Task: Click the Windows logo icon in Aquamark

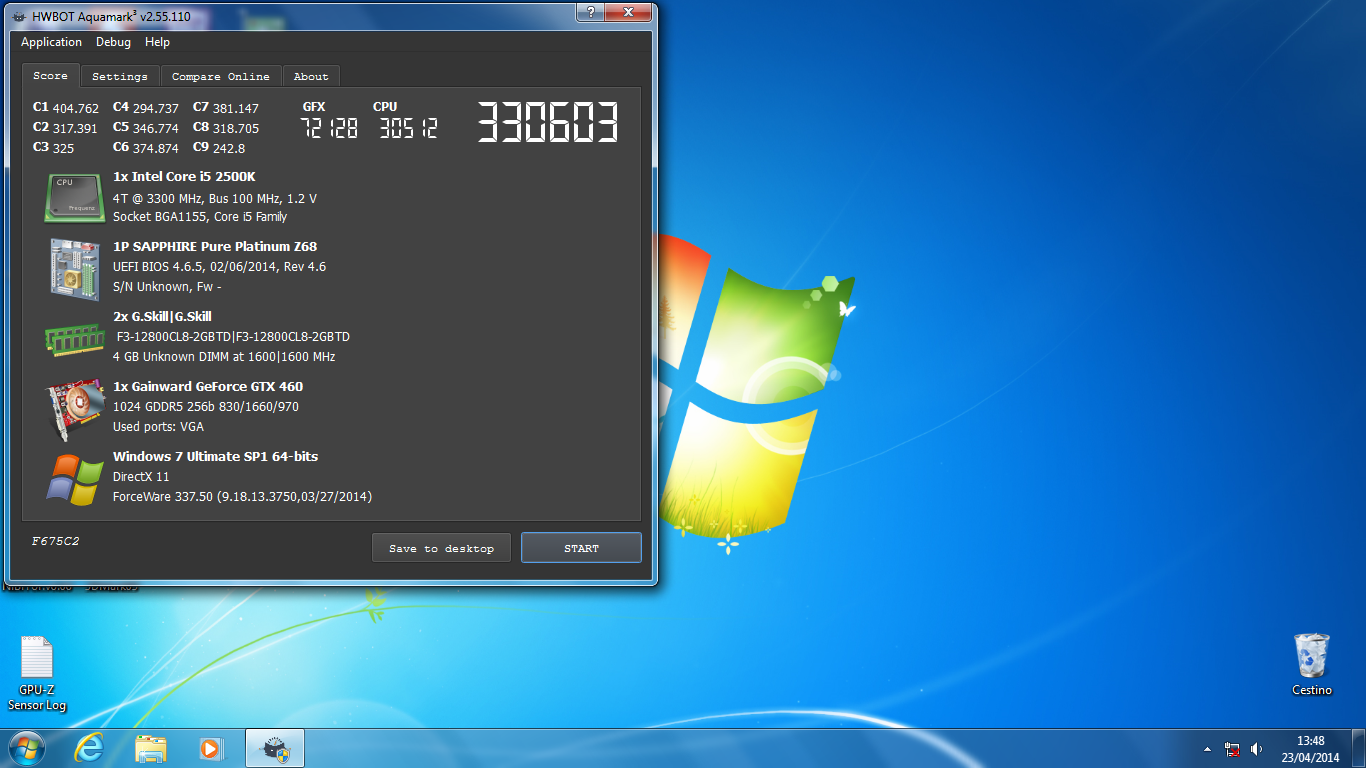Action: tap(75, 478)
